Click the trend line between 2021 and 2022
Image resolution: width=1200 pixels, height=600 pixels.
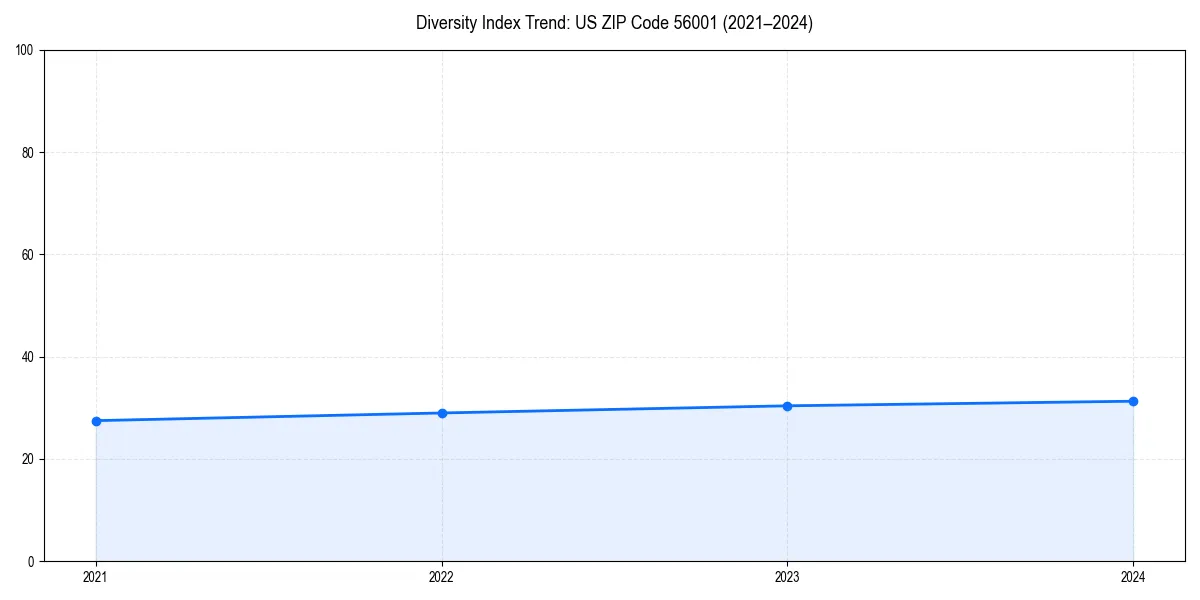(x=268, y=416)
